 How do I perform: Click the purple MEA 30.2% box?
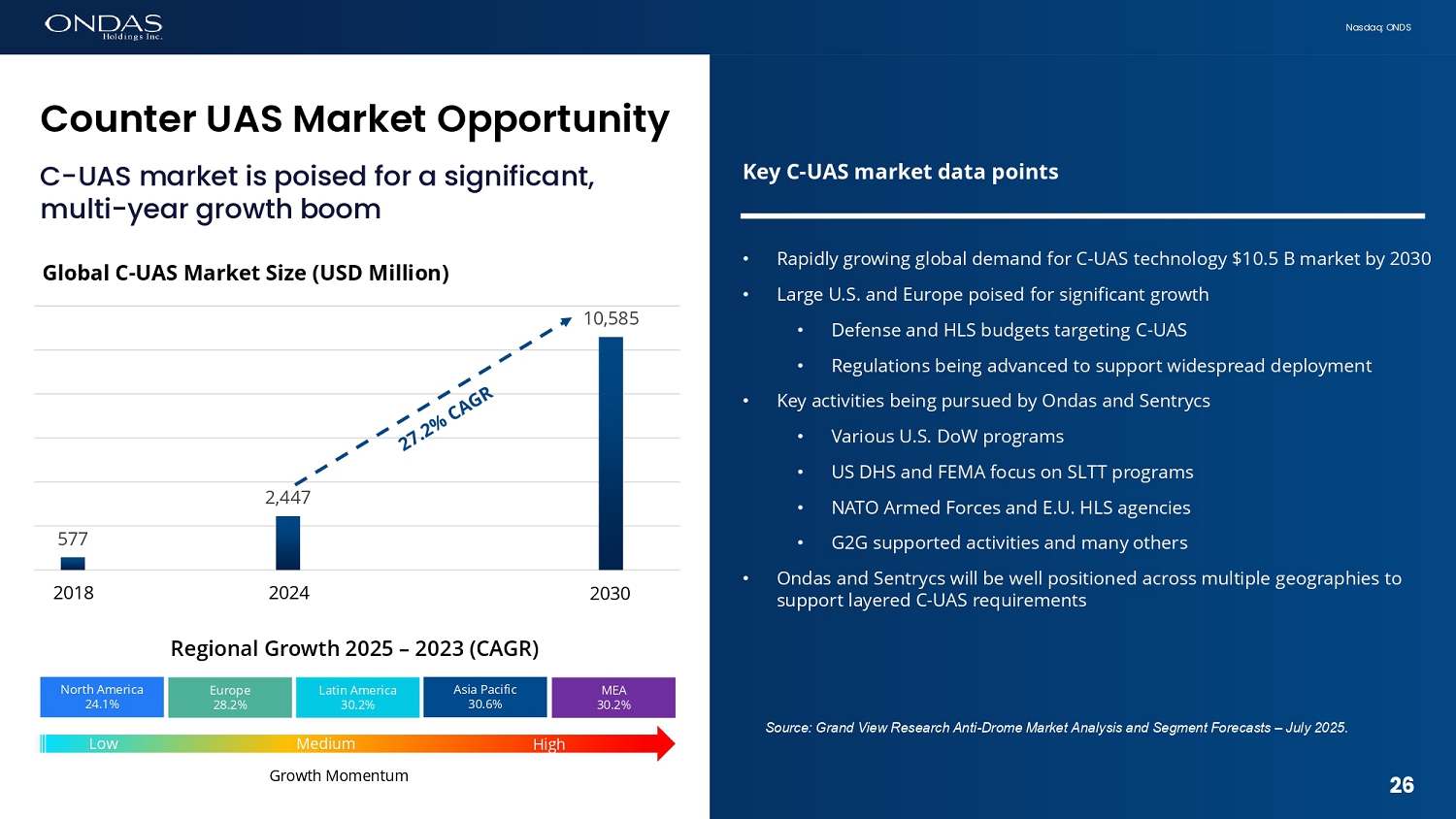(613, 697)
